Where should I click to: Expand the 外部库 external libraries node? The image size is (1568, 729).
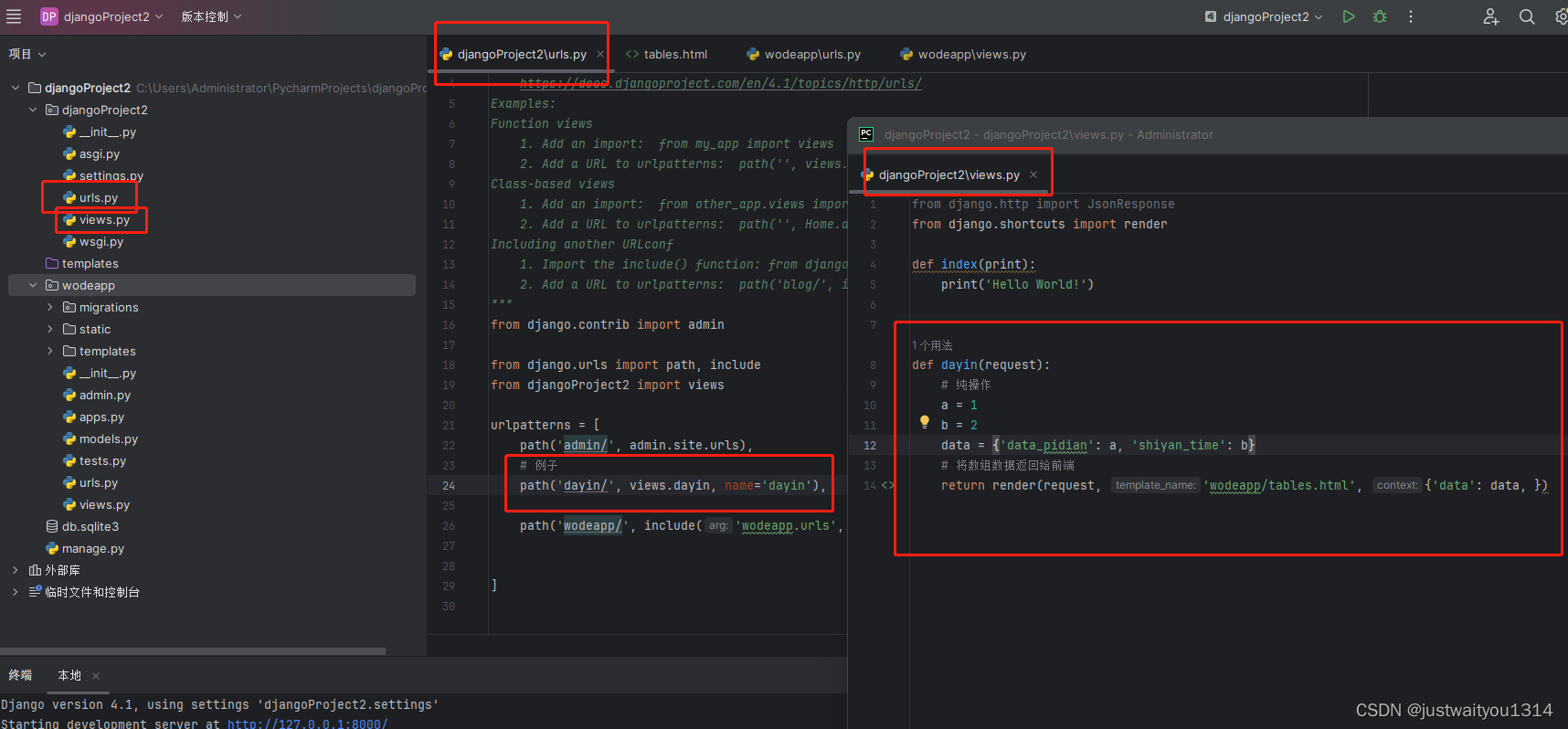[x=16, y=570]
